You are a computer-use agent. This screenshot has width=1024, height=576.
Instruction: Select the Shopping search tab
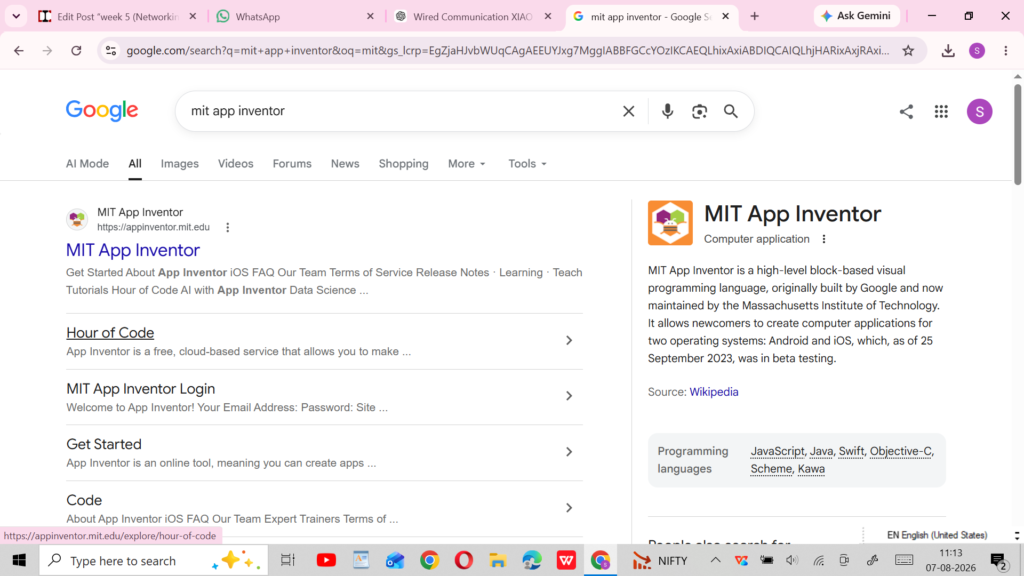[404, 164]
